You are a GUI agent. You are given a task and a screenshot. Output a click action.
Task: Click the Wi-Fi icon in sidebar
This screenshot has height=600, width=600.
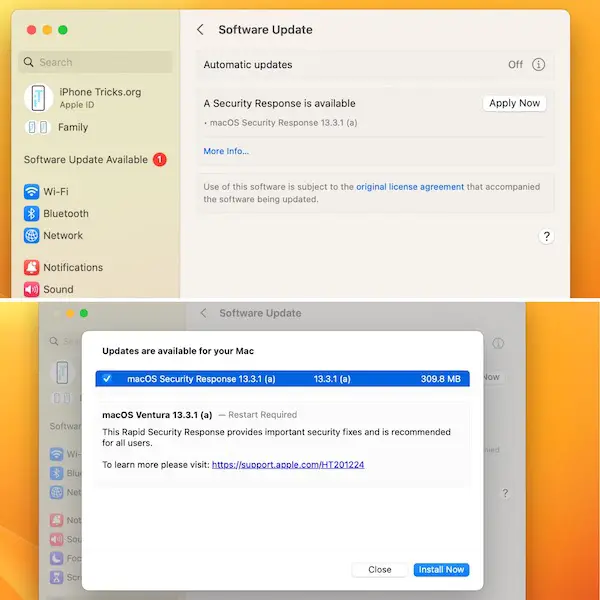32,191
